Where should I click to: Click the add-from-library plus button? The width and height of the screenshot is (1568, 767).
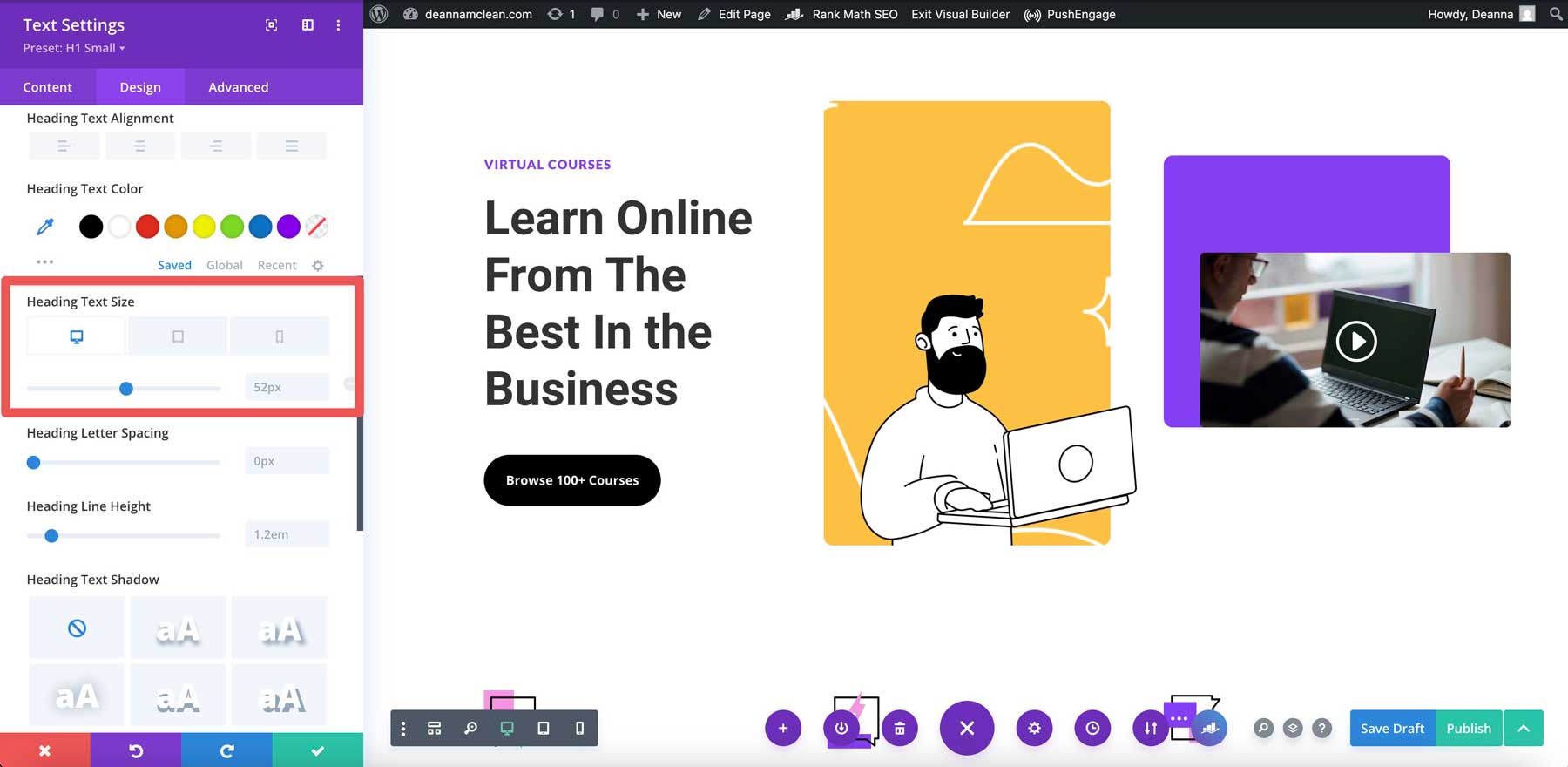(x=783, y=729)
